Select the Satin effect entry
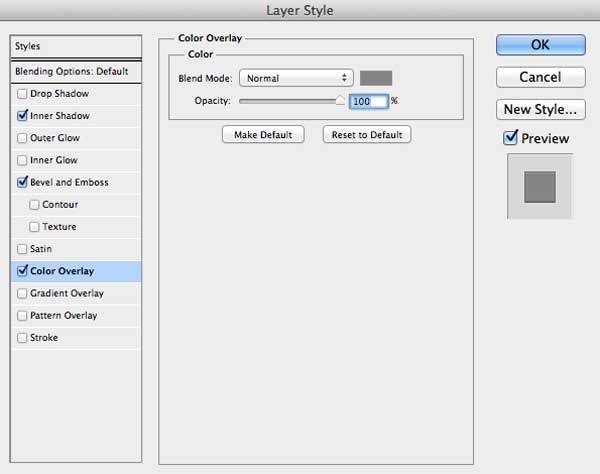Screen dimensions: 600x474 point(76,249)
